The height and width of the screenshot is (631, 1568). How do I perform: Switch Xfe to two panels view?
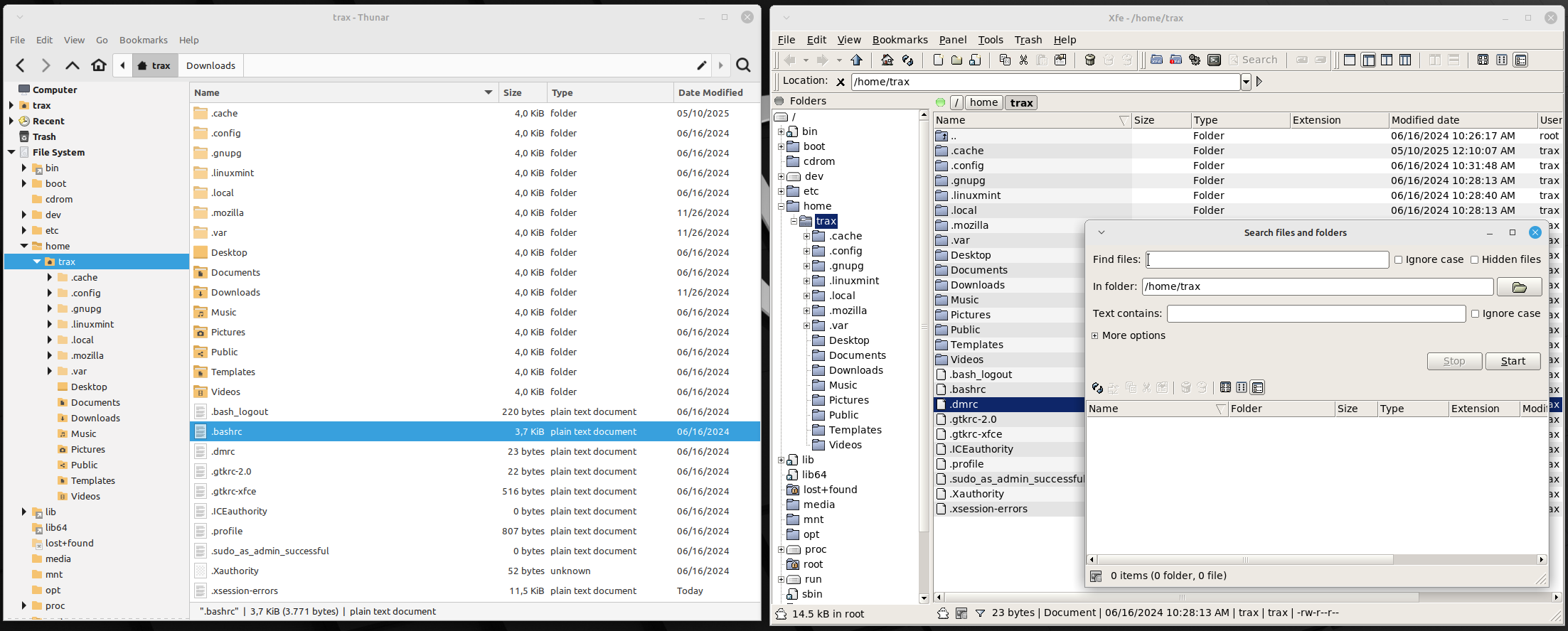pos(1387,60)
